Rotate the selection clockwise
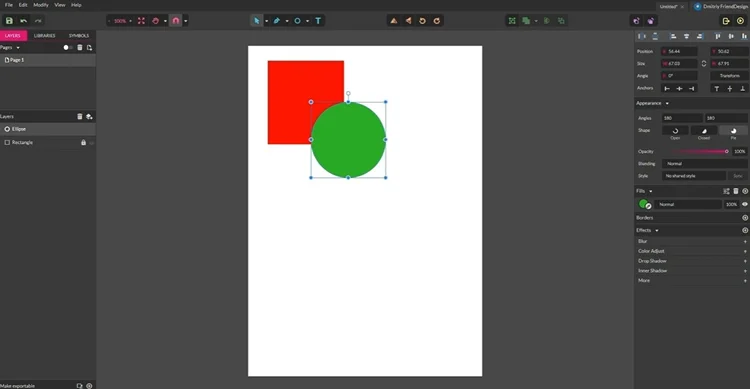The height and width of the screenshot is (389, 750). [x=437, y=21]
